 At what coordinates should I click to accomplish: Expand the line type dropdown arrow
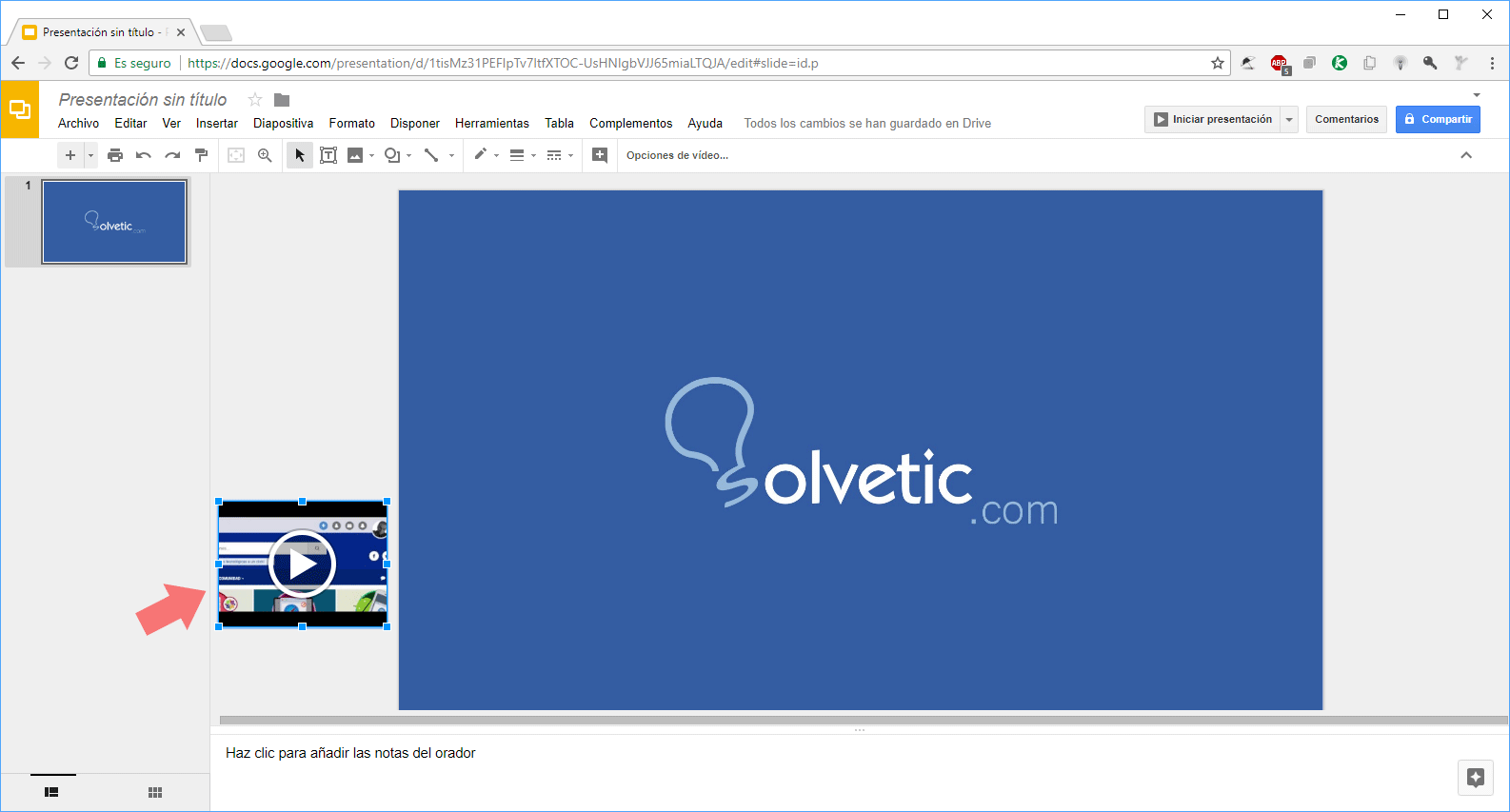coord(452,155)
